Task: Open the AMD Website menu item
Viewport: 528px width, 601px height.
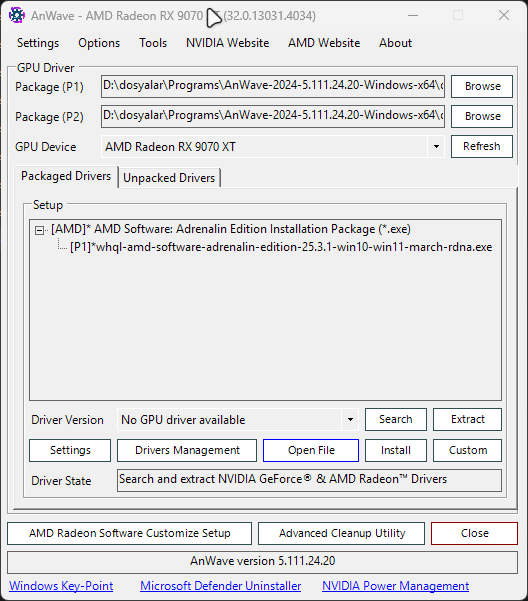Action: (x=324, y=43)
